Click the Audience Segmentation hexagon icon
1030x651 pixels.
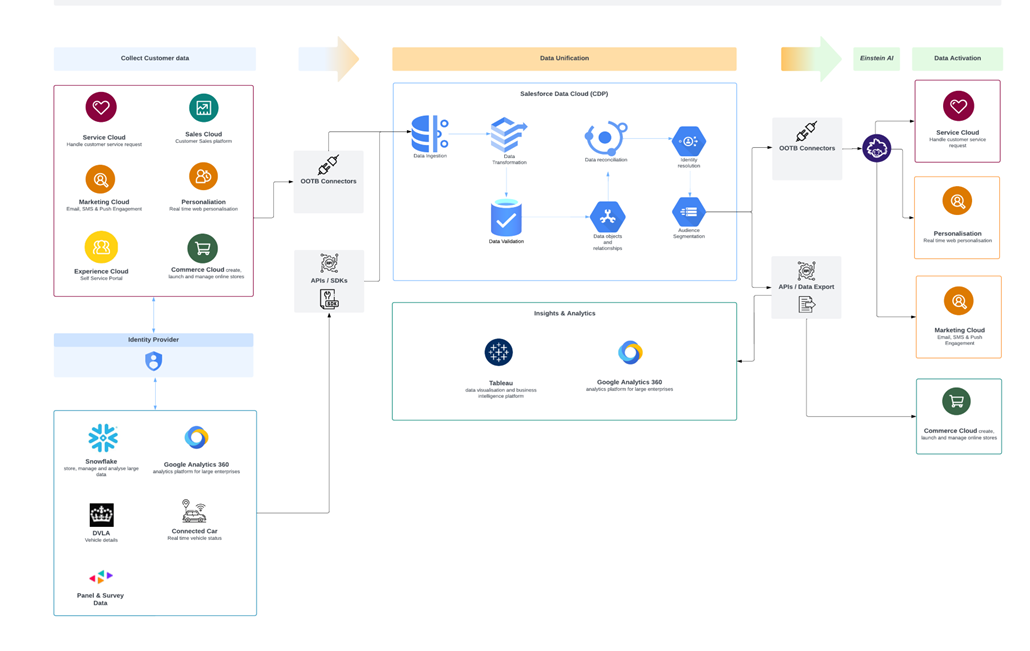point(689,211)
